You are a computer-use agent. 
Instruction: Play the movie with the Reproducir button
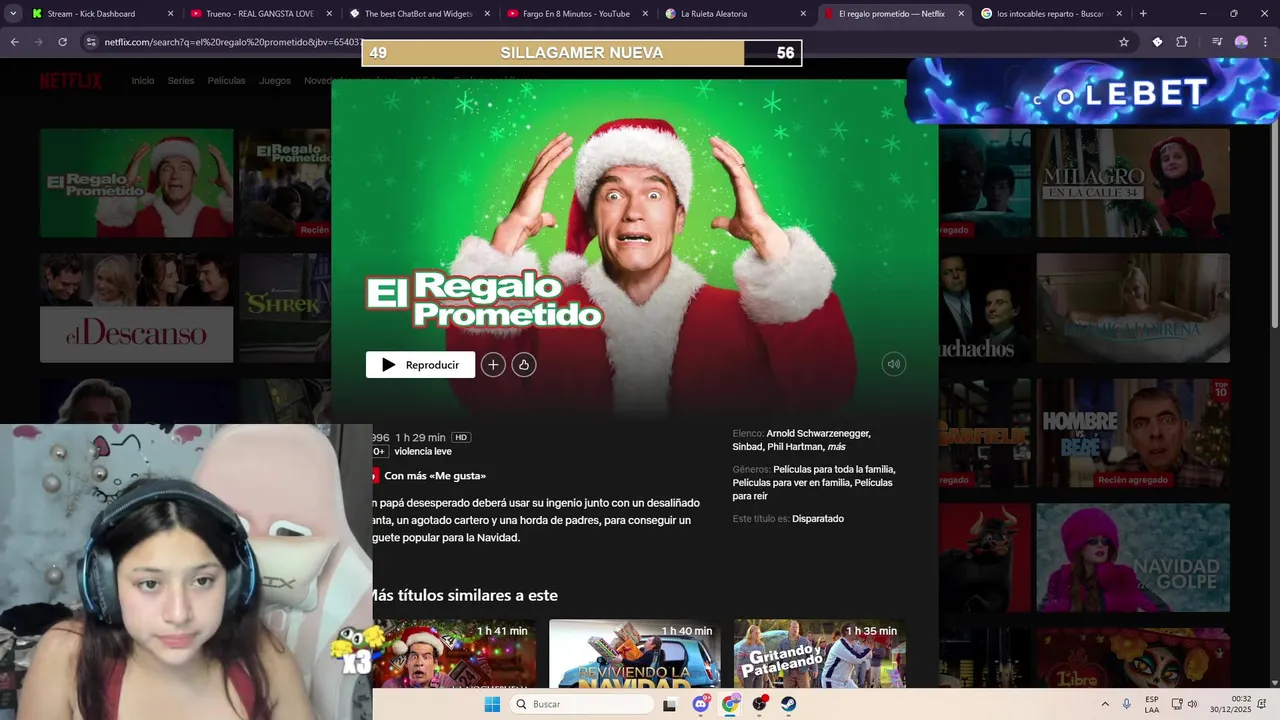(x=420, y=365)
